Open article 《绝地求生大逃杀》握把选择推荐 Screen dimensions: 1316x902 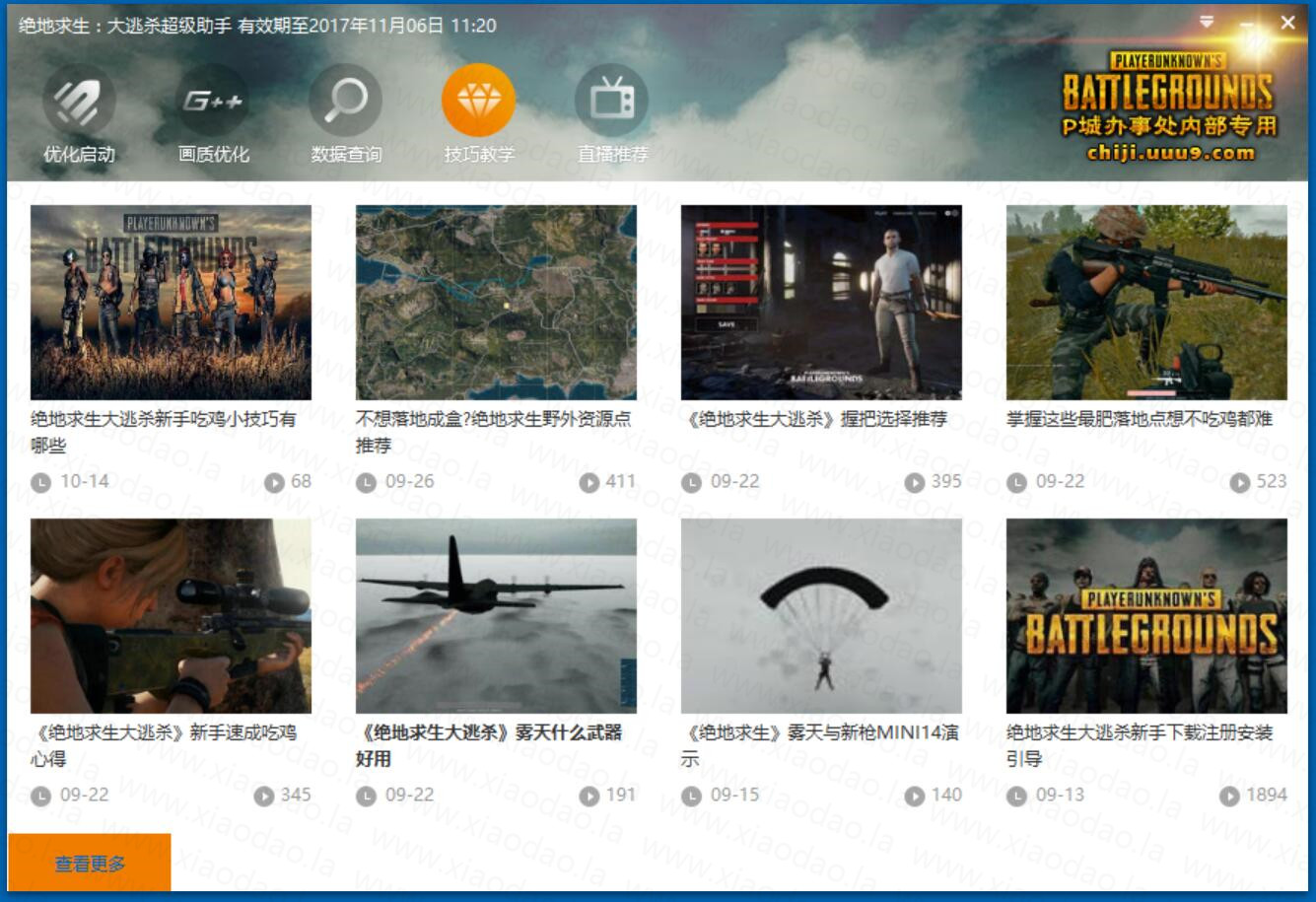coord(814,419)
